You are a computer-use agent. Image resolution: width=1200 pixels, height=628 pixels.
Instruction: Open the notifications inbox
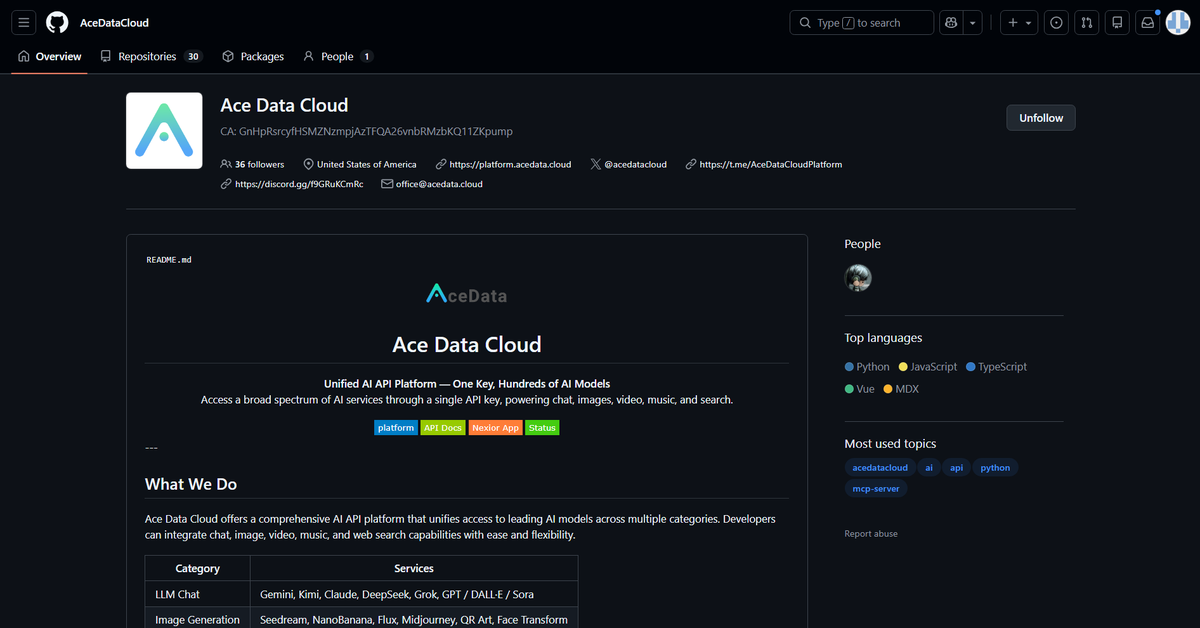click(x=1148, y=22)
